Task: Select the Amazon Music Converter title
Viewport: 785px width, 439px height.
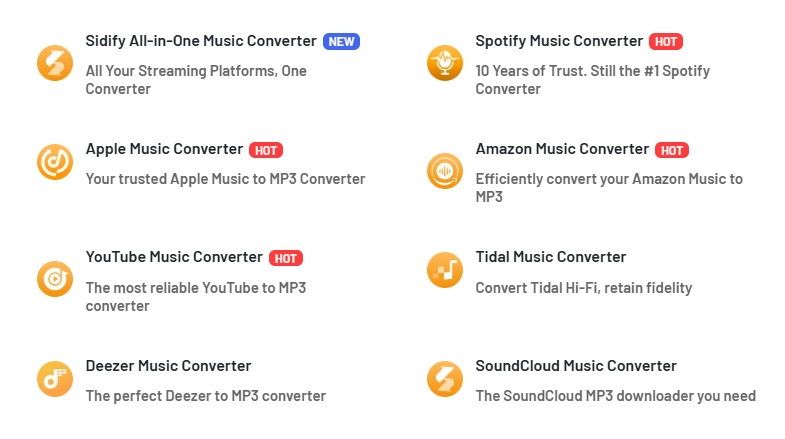Action: tap(562, 149)
